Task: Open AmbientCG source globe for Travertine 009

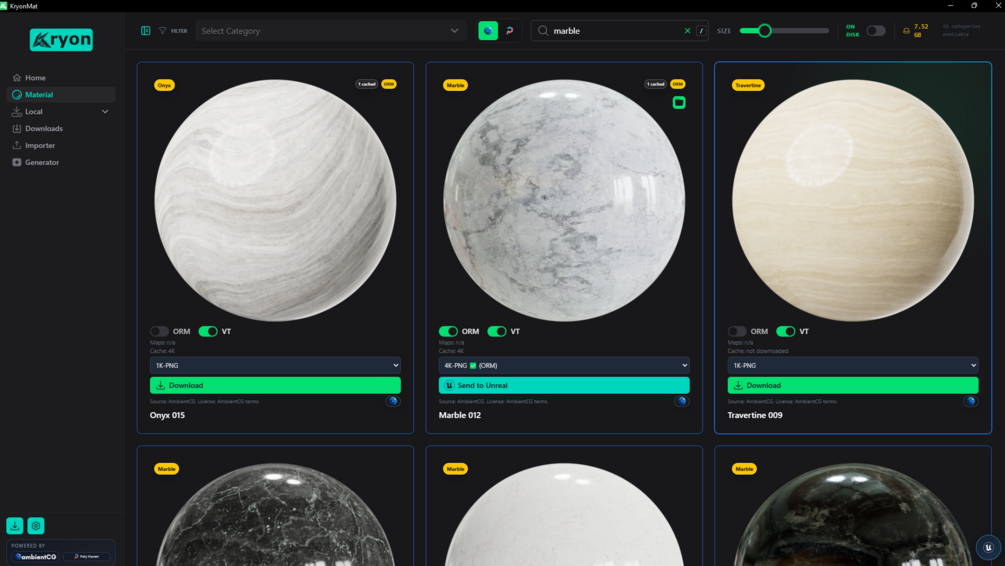Action: pos(970,401)
